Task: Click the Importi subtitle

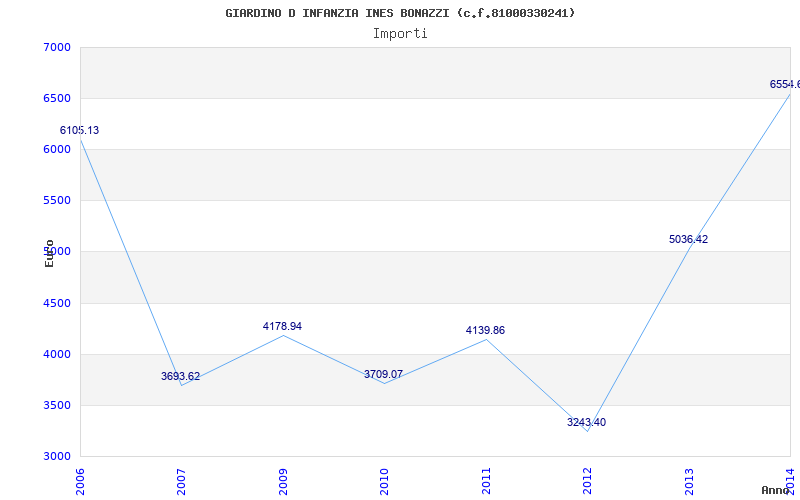Action: 400,34
